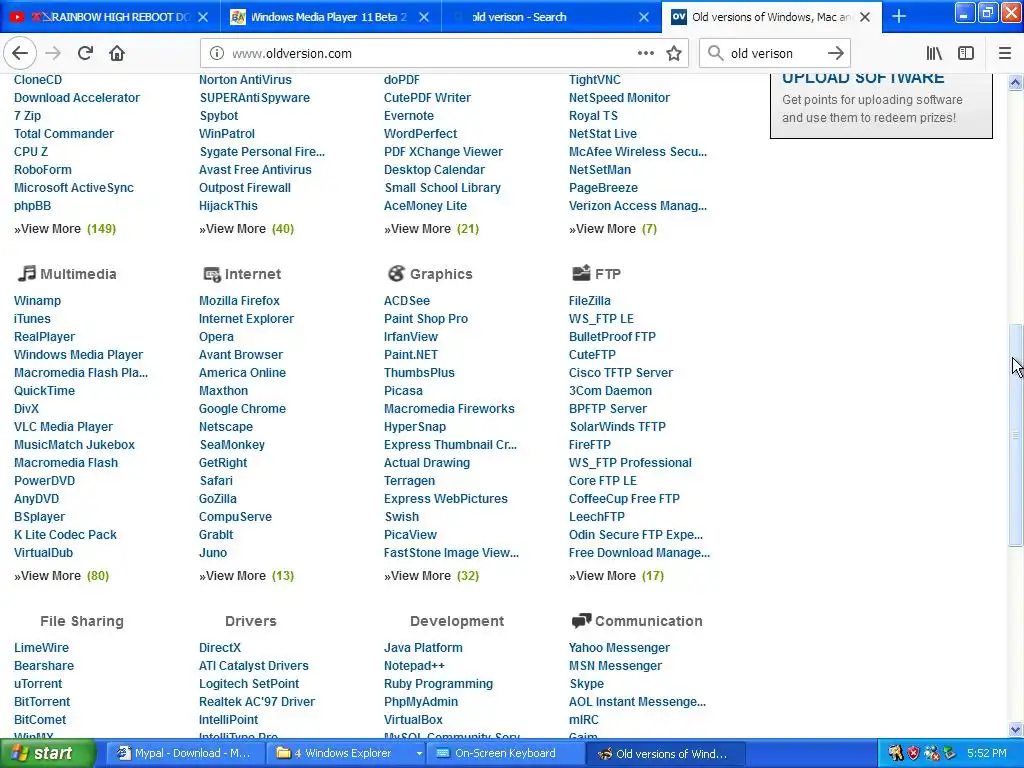Image resolution: width=1024 pixels, height=768 pixels.
Task: Open the Mozilla Firefox link
Action: pyautogui.click(x=239, y=300)
